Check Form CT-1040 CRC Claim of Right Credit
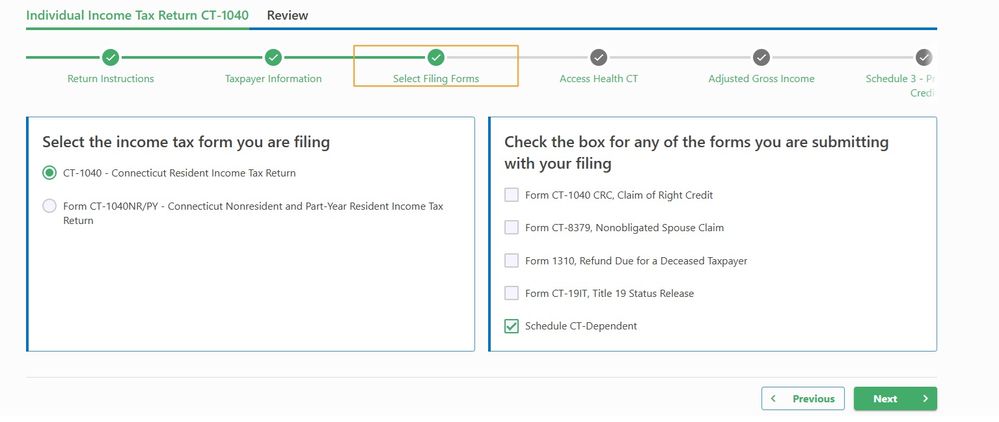This screenshot has height=422, width=999. 512,195
